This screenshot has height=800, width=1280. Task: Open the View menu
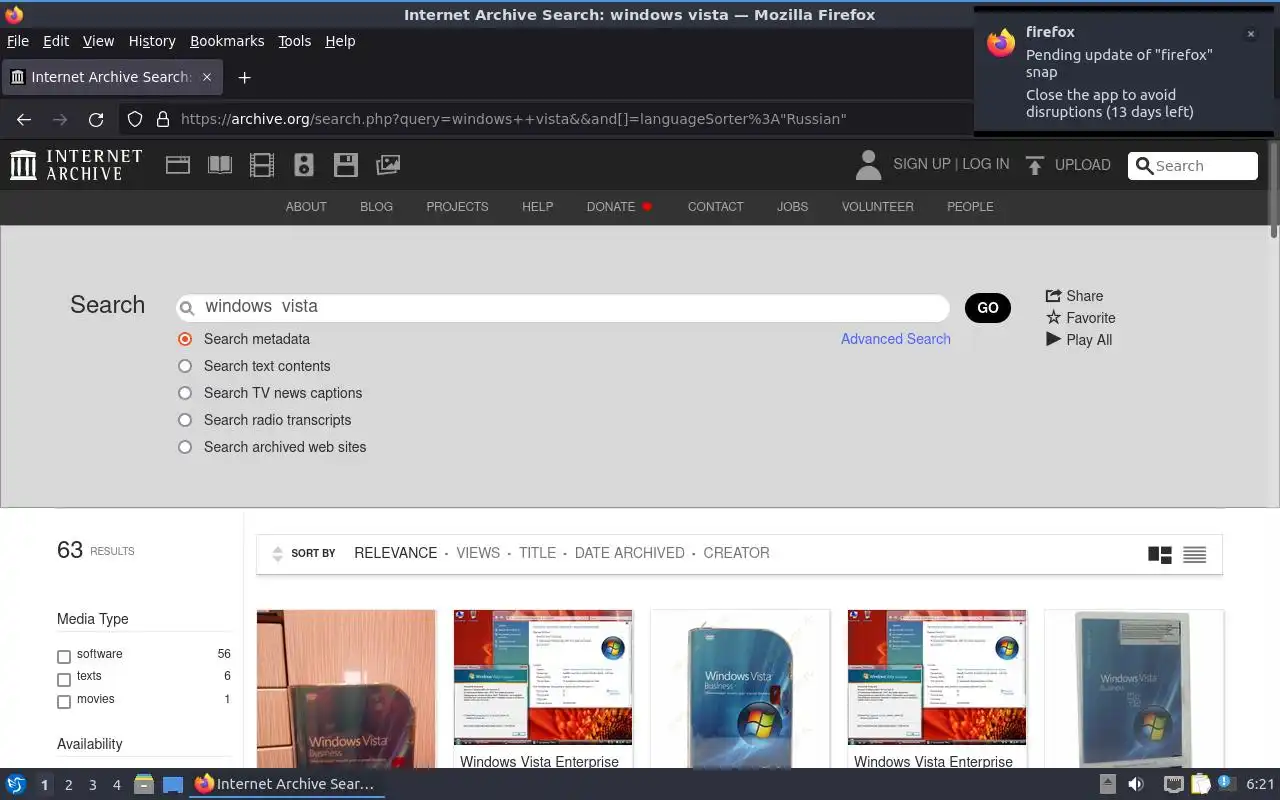click(x=98, y=41)
